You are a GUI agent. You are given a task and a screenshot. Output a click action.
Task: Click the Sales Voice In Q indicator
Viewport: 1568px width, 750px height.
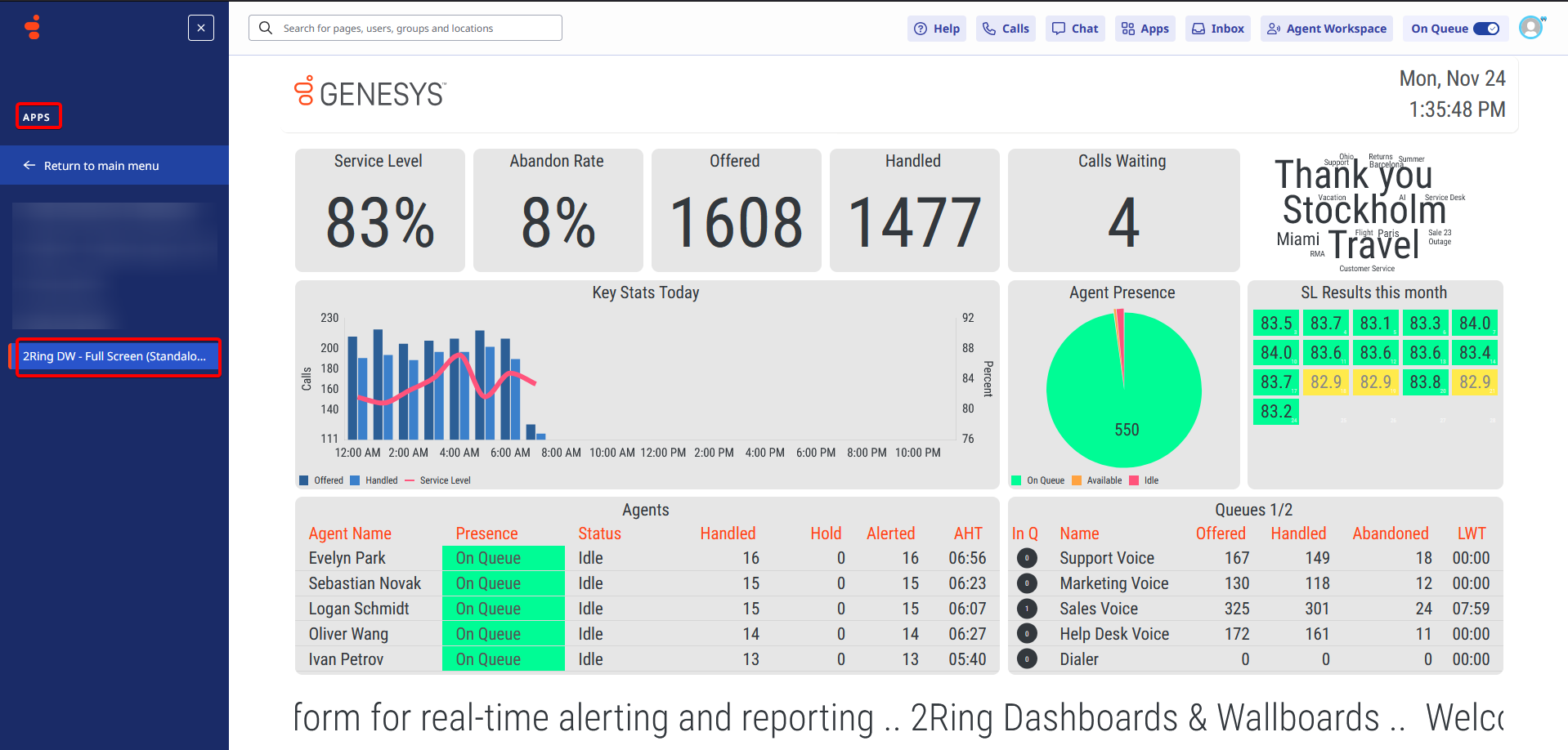point(1027,609)
